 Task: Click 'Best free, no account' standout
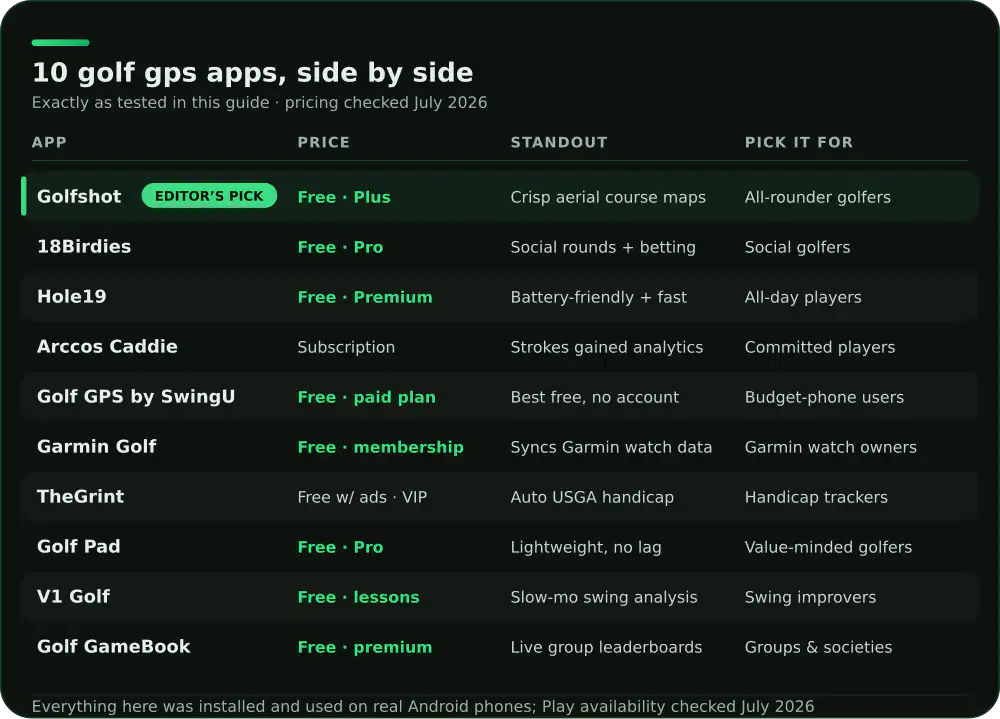click(594, 397)
